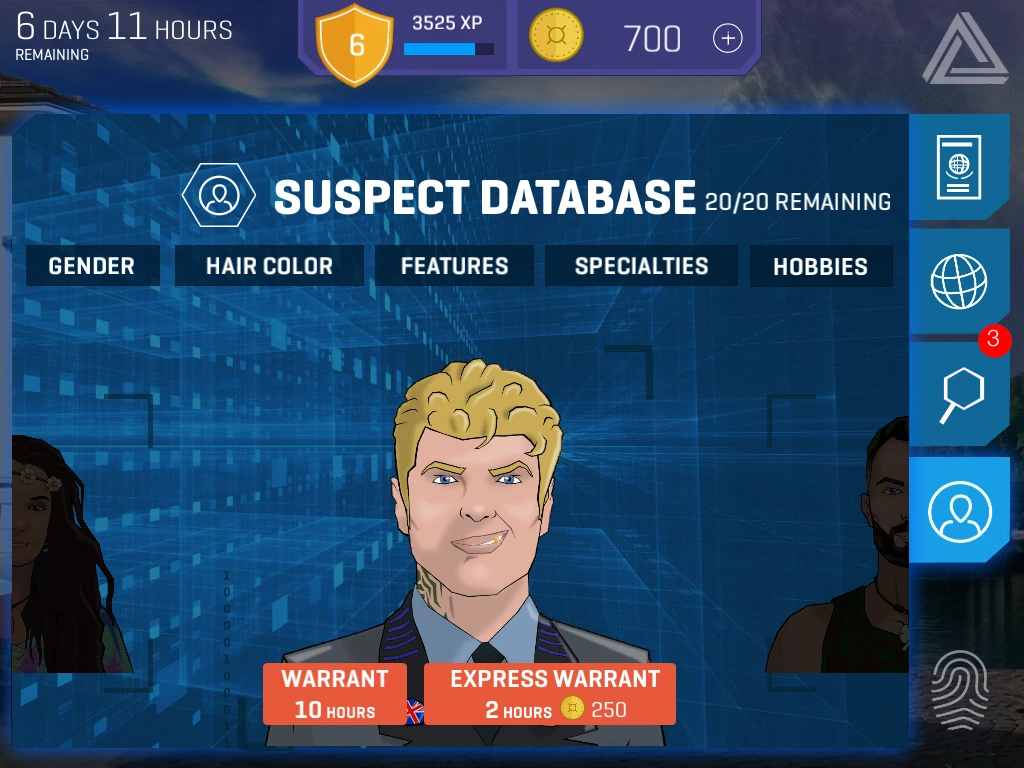Tap the gold coin icon

click(x=556, y=35)
